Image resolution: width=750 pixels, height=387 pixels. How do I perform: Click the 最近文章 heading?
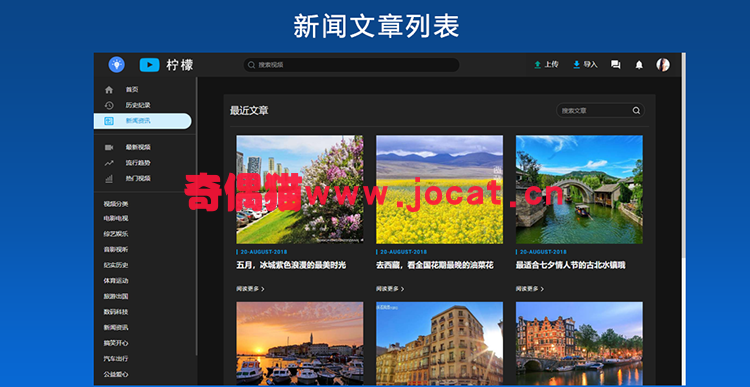tap(249, 111)
